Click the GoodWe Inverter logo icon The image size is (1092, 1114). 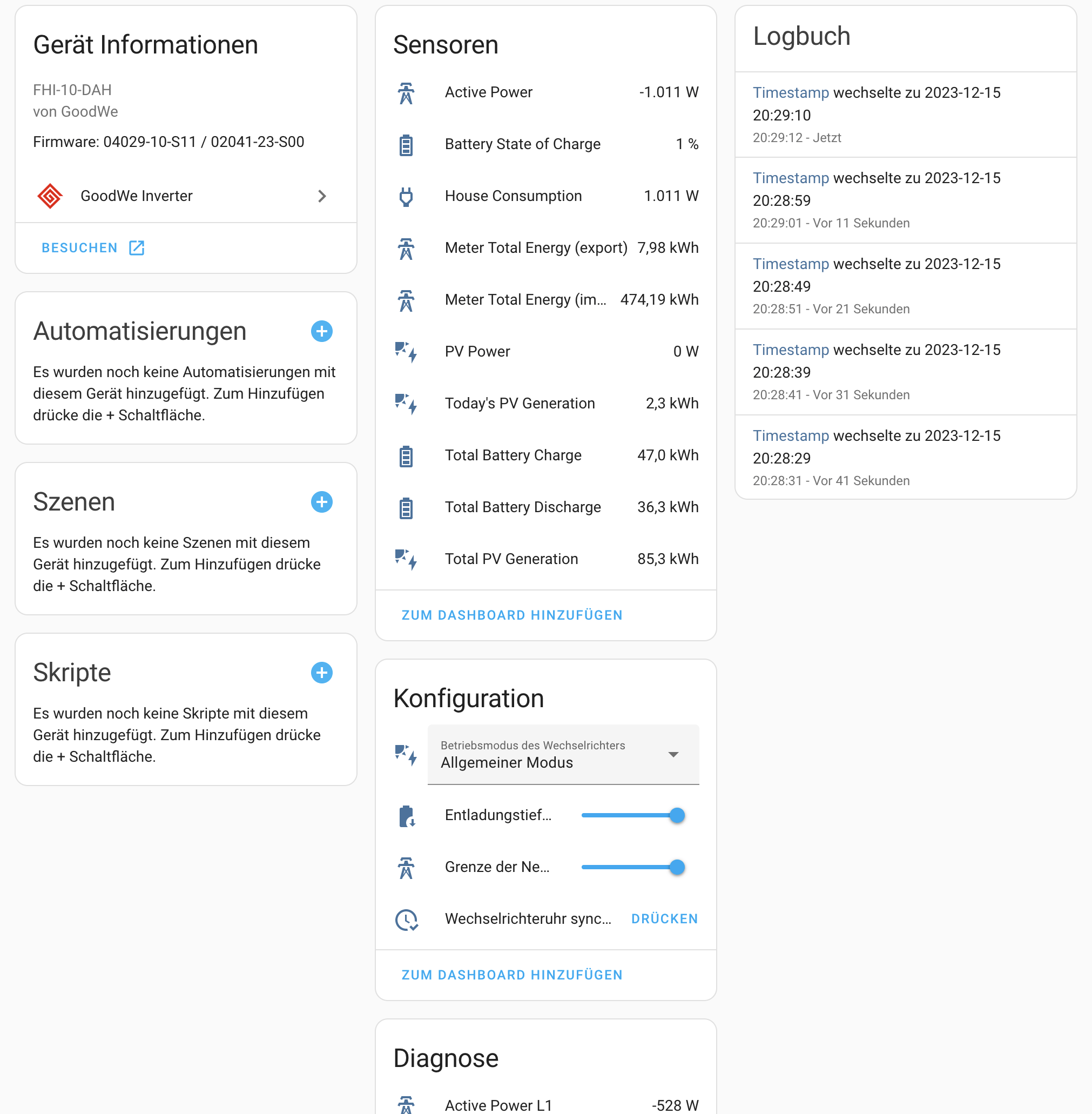(50, 196)
